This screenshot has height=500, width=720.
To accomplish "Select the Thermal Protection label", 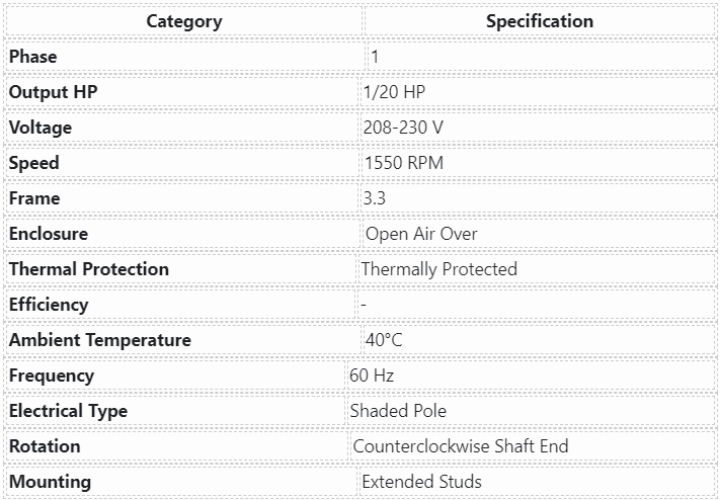I will point(89,269).
